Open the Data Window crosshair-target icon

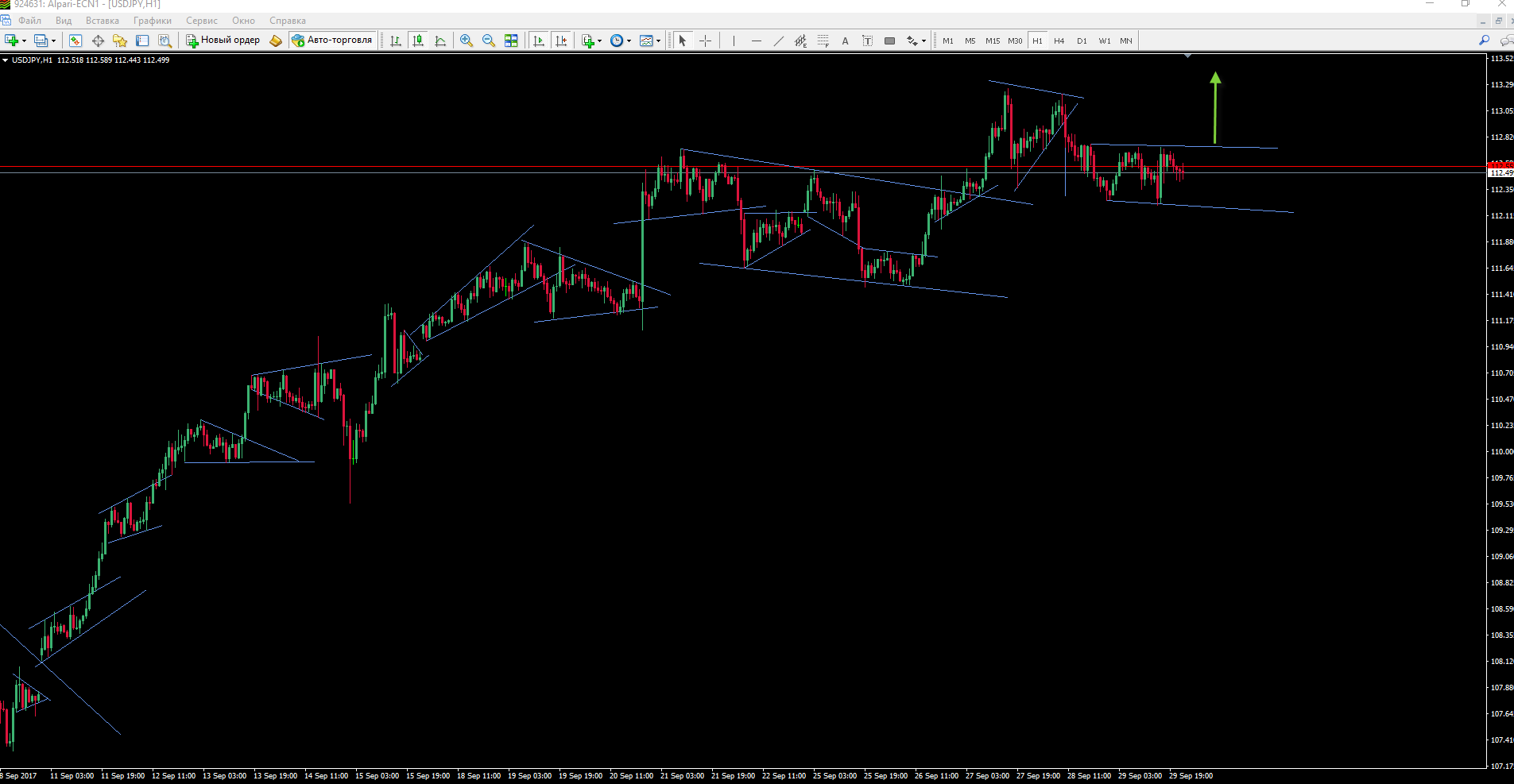pyautogui.click(x=98, y=41)
